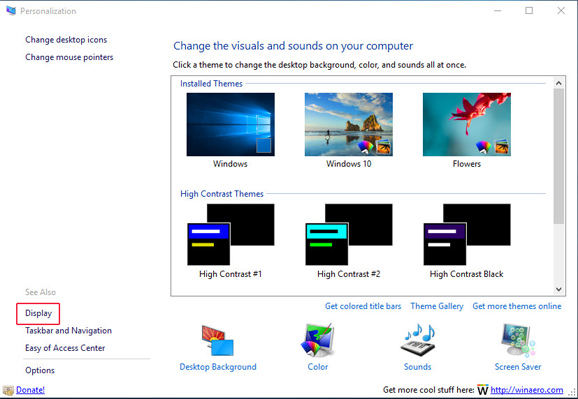Open the Screen Saver icon
578x399 pixels.
point(518,340)
